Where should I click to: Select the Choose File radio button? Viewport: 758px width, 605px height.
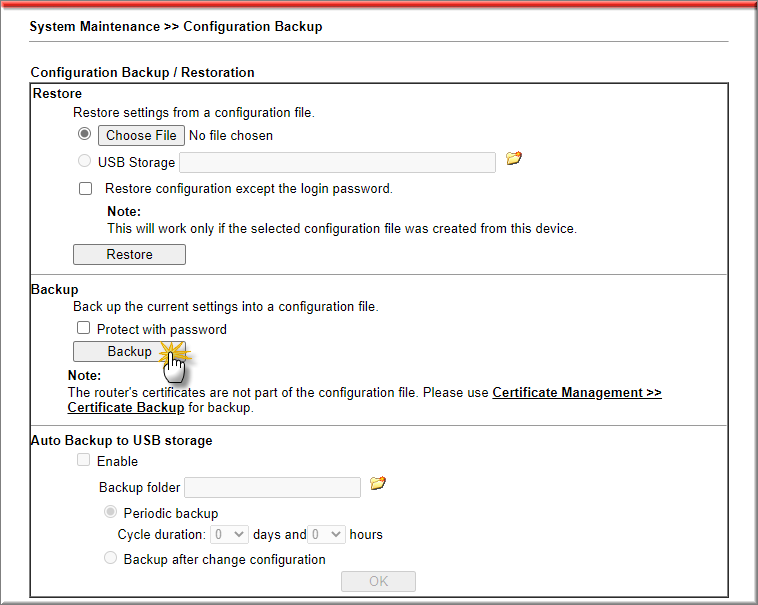[85, 134]
